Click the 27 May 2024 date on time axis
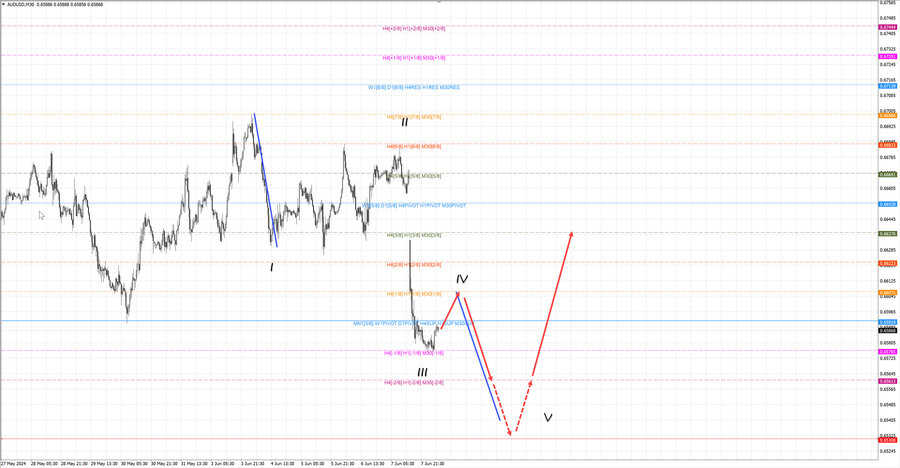 pyautogui.click(x=13, y=463)
